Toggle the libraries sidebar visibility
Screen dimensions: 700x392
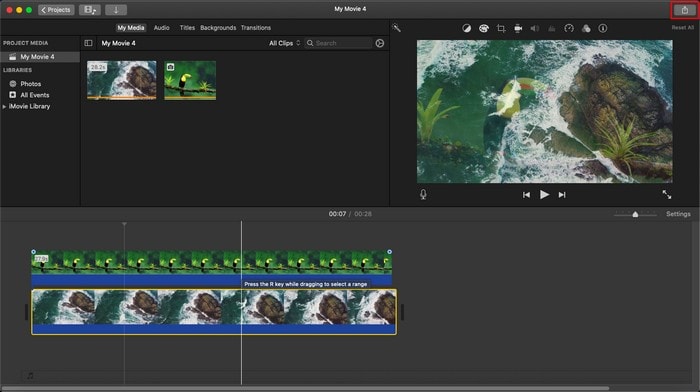(x=88, y=43)
